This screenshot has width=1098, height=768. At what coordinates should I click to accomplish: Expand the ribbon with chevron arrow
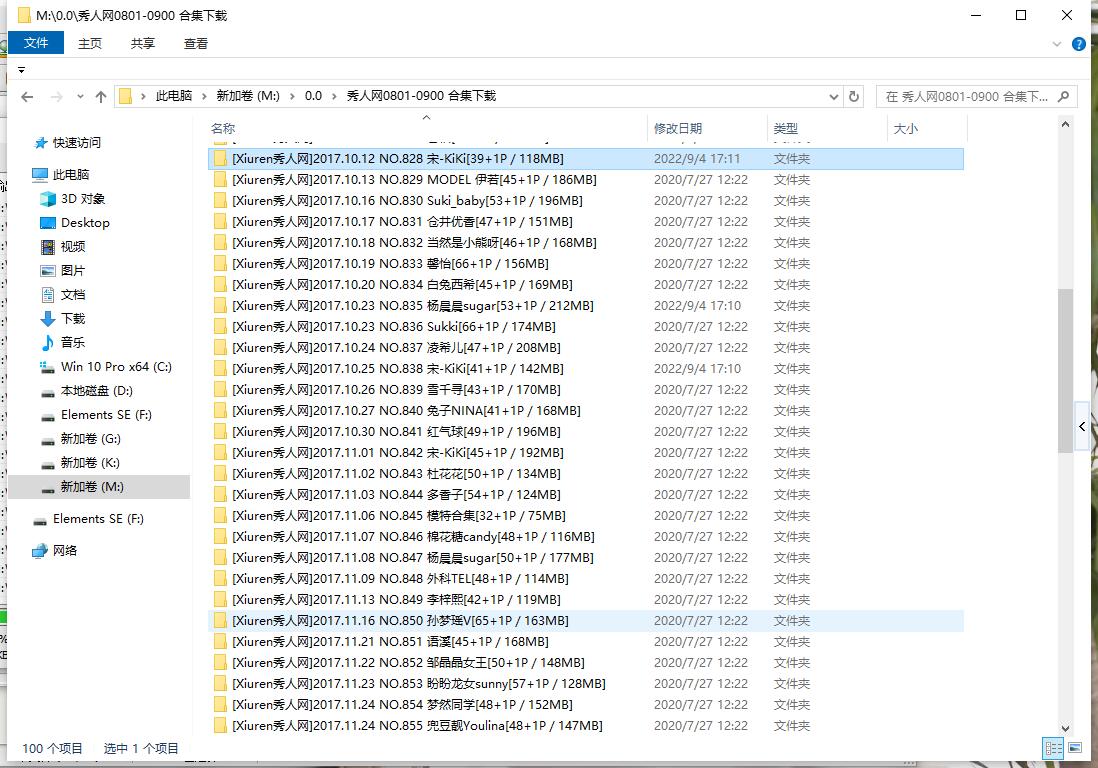tap(1058, 44)
